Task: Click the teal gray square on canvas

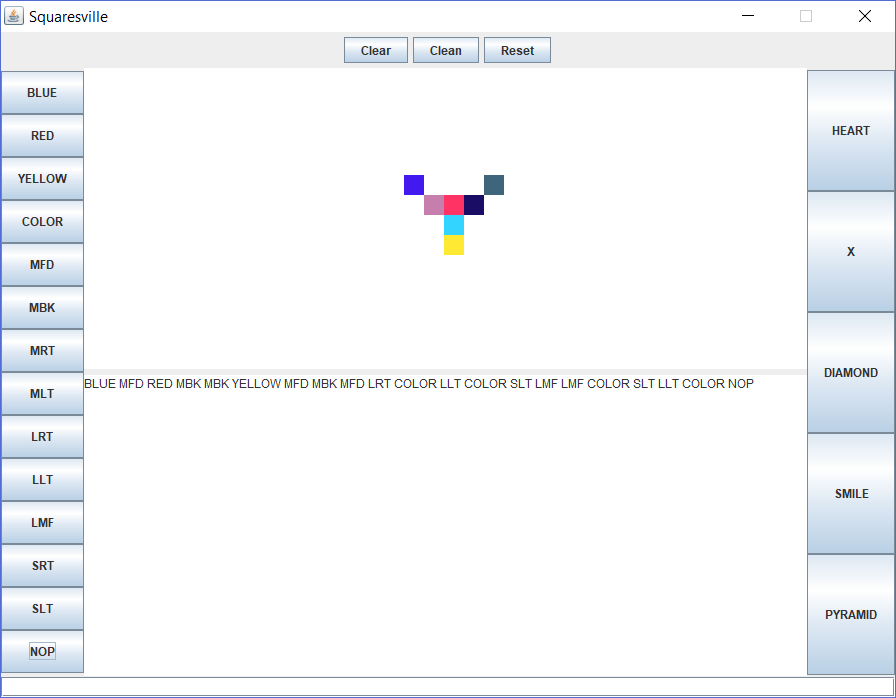Action: (x=494, y=185)
